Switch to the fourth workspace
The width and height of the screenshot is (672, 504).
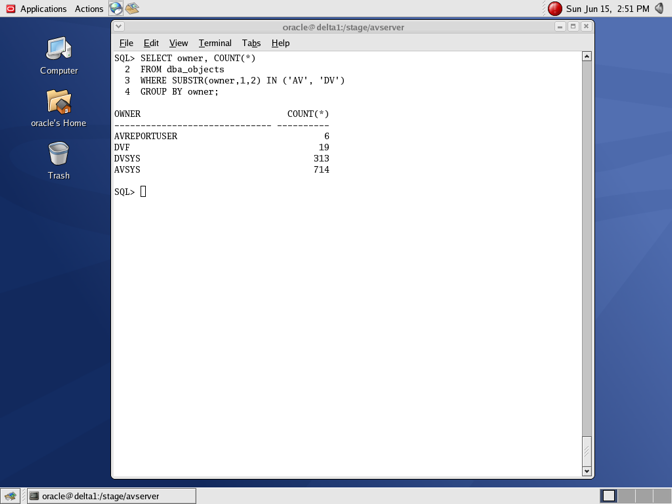pyautogui.click(x=661, y=496)
